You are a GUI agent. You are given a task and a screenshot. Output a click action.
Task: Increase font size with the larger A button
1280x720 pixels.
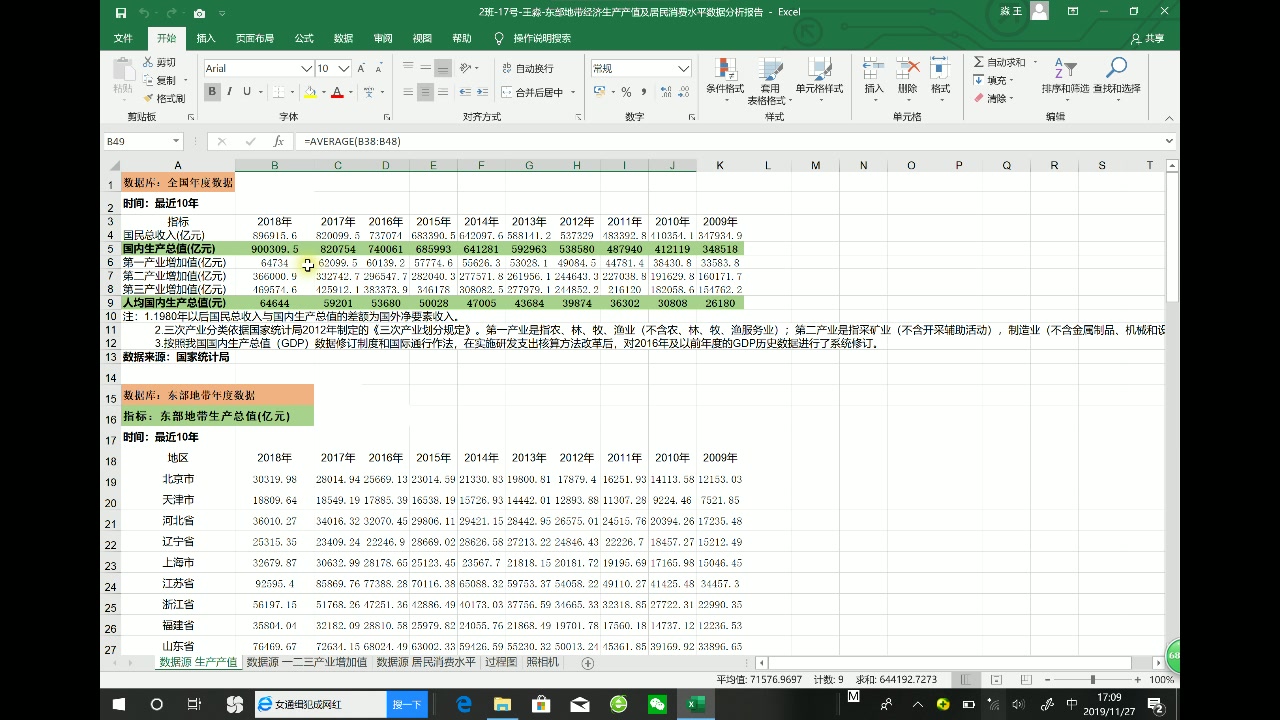point(362,68)
